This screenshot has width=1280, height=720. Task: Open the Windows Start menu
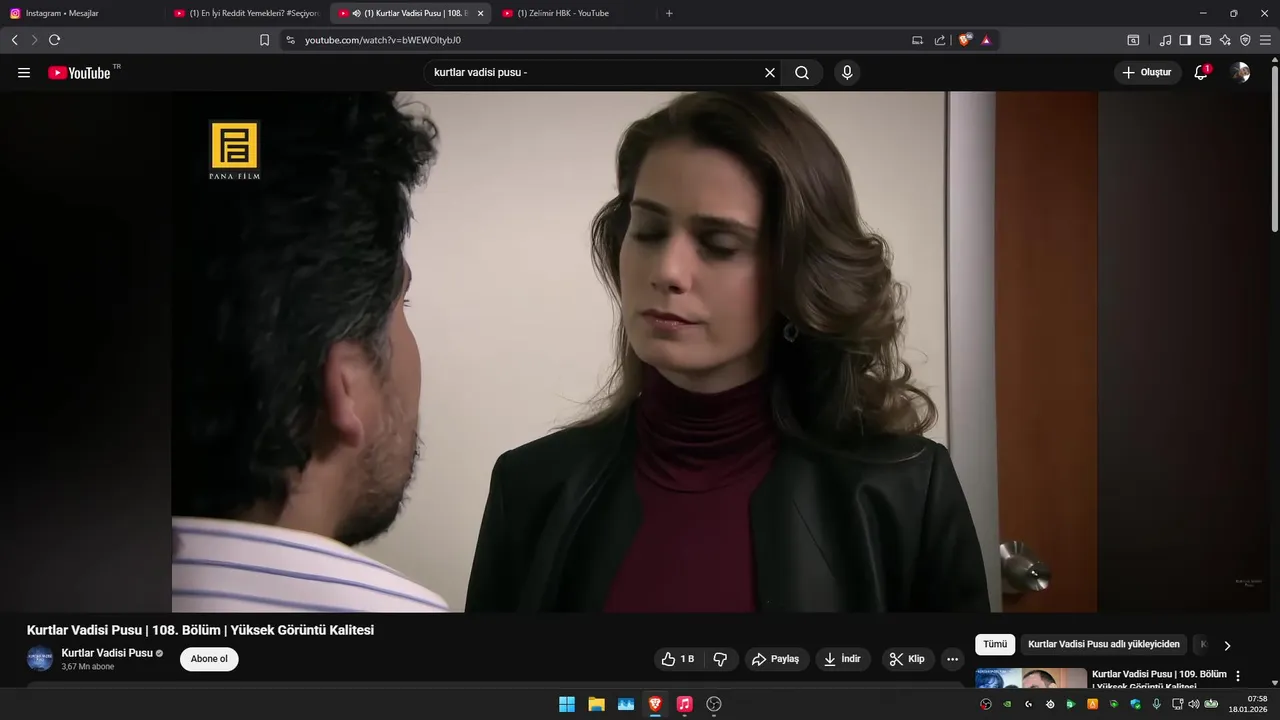tap(567, 704)
